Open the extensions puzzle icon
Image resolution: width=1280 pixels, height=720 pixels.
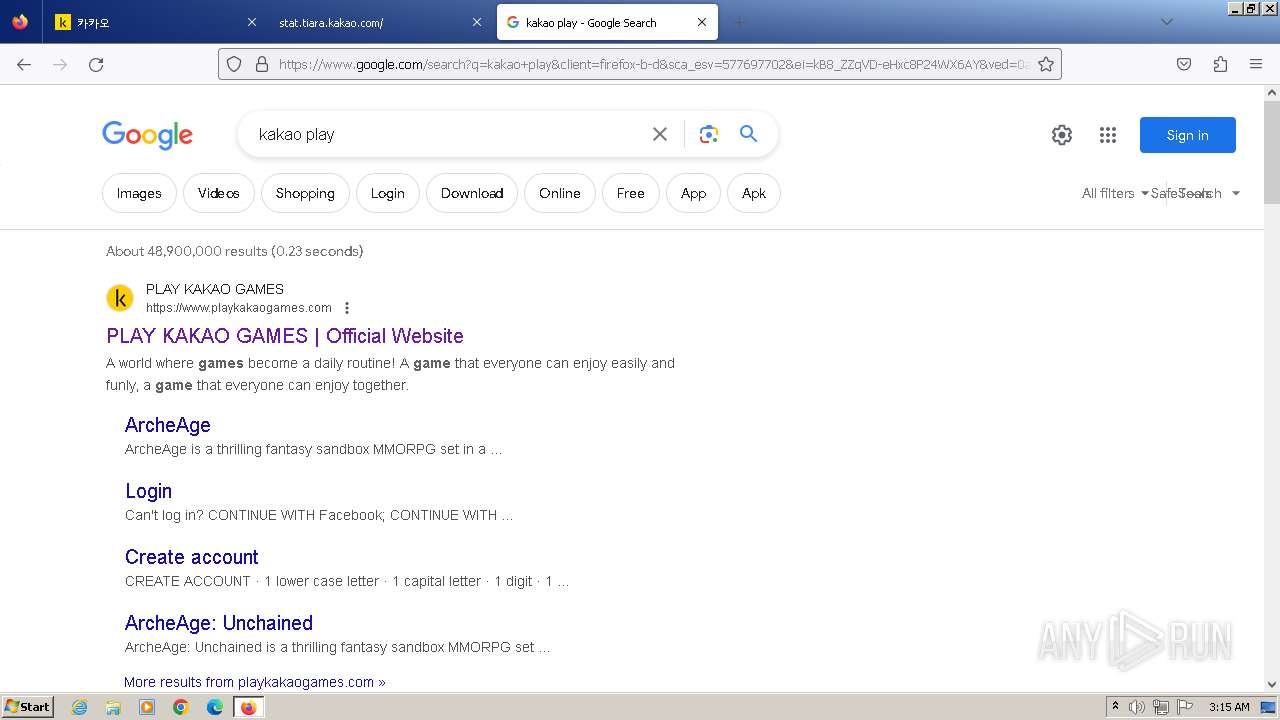[1220, 64]
